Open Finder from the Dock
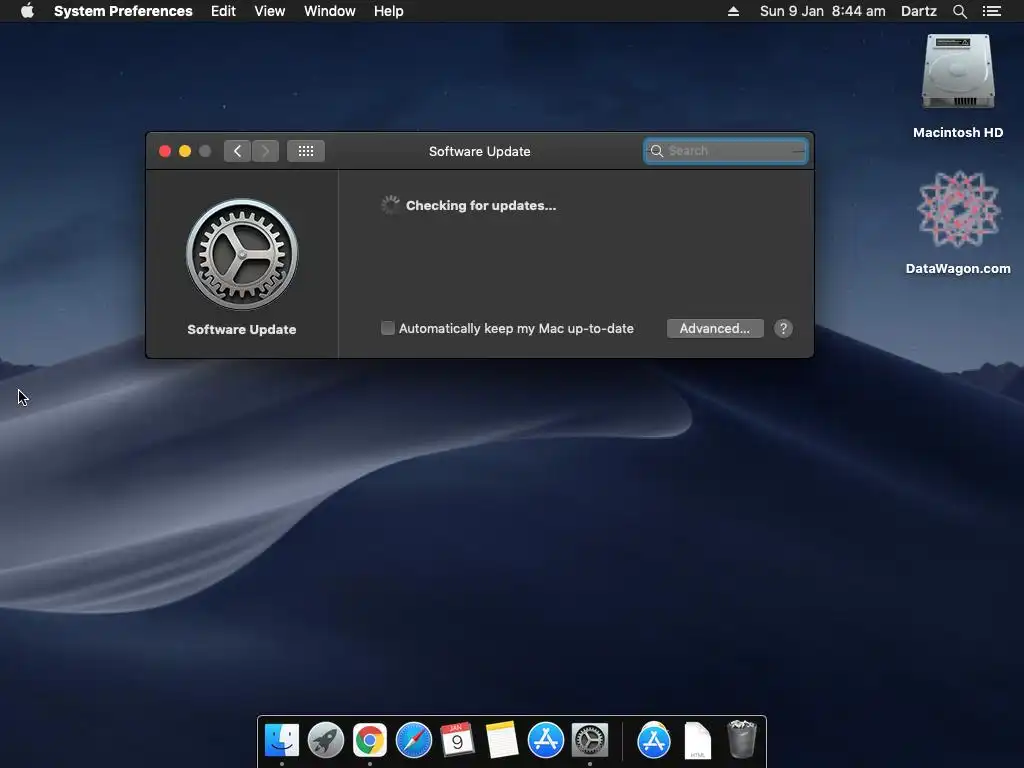Screen dimensions: 1024x768 pos(281,740)
